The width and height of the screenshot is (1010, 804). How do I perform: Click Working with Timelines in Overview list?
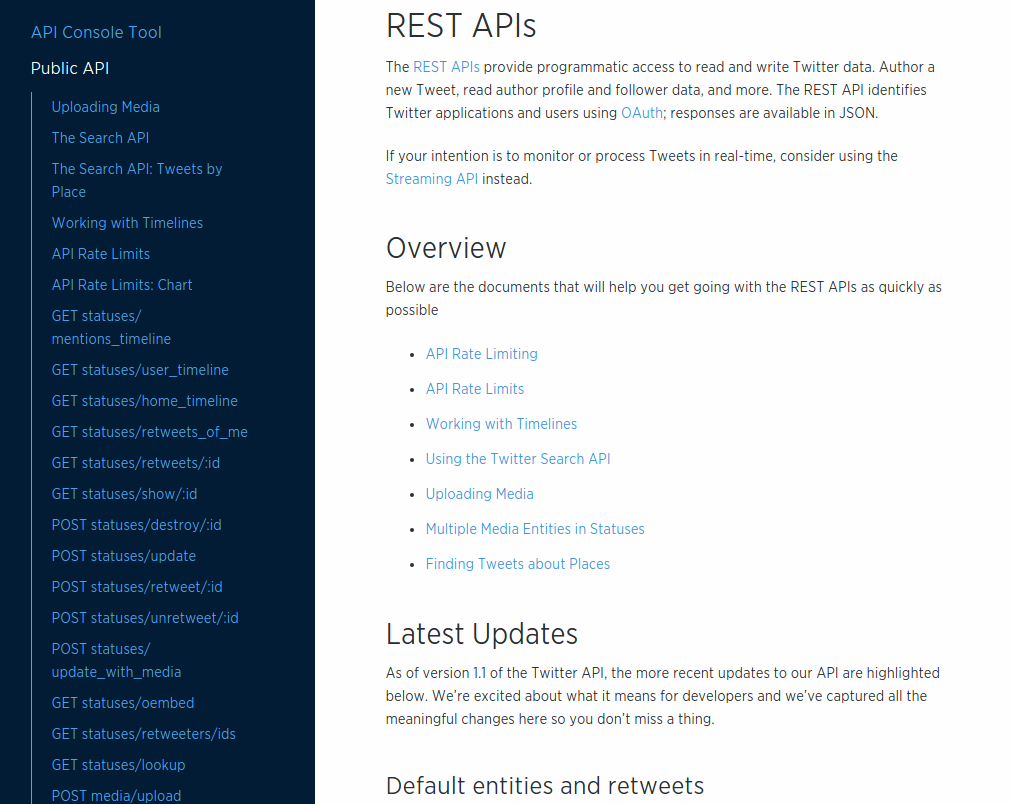pyautogui.click(x=501, y=424)
